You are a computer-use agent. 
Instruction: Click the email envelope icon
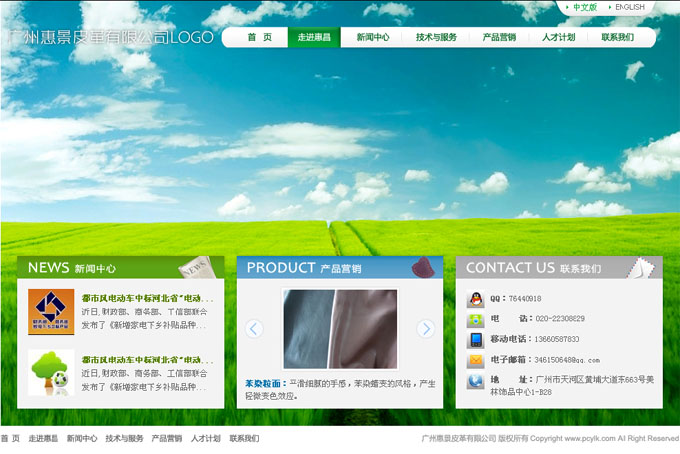(x=475, y=361)
